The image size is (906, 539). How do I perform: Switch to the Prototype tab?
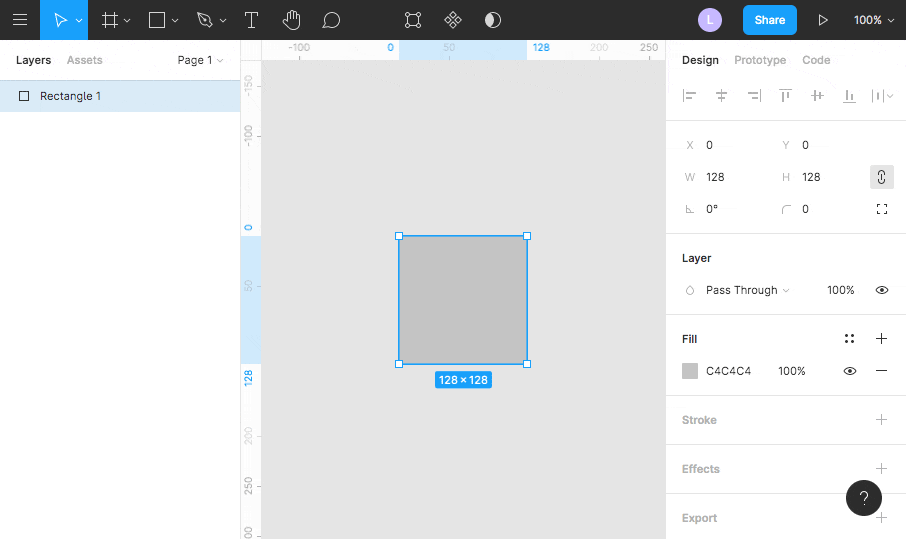[x=760, y=60]
